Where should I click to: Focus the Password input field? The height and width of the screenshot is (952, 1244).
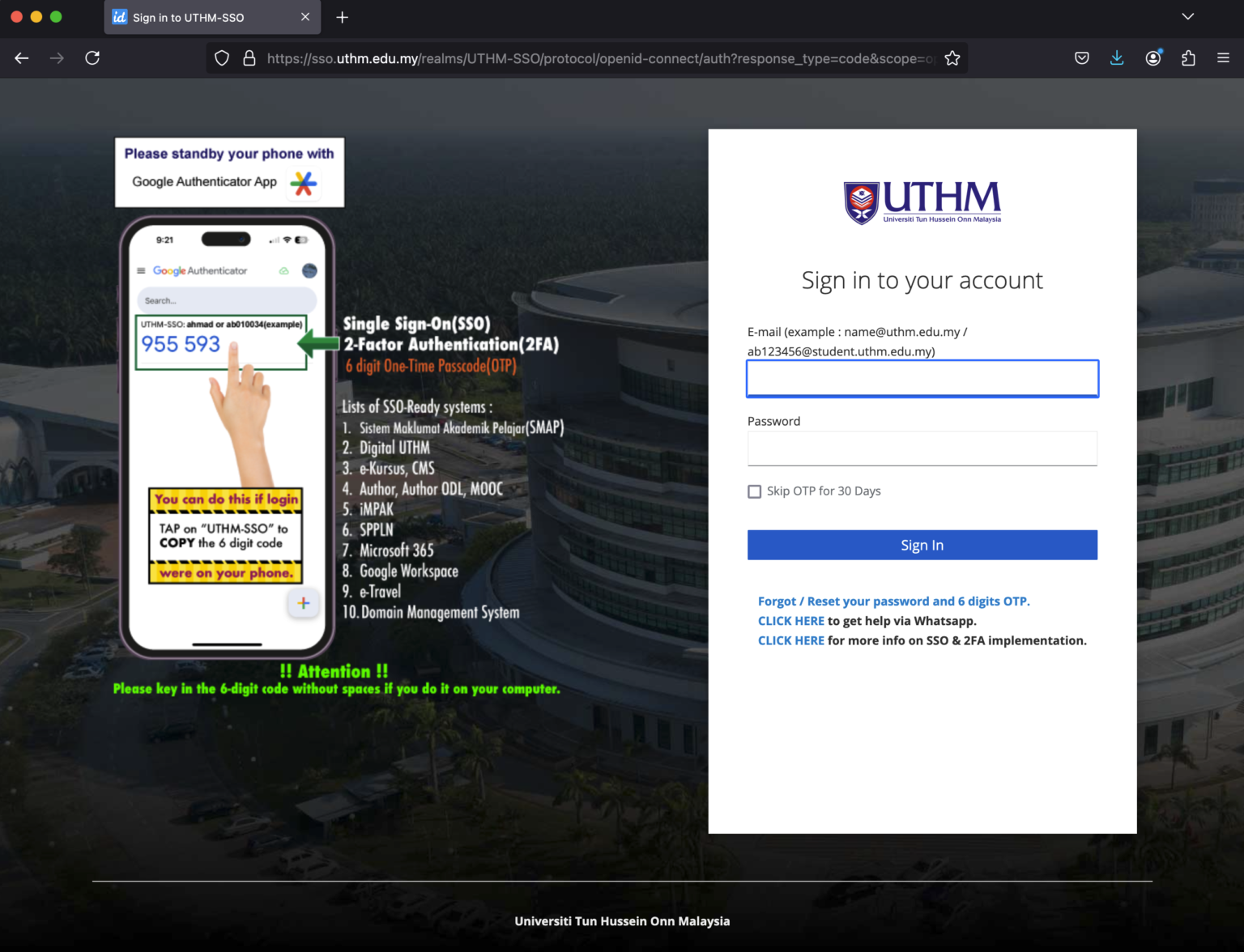[922, 448]
